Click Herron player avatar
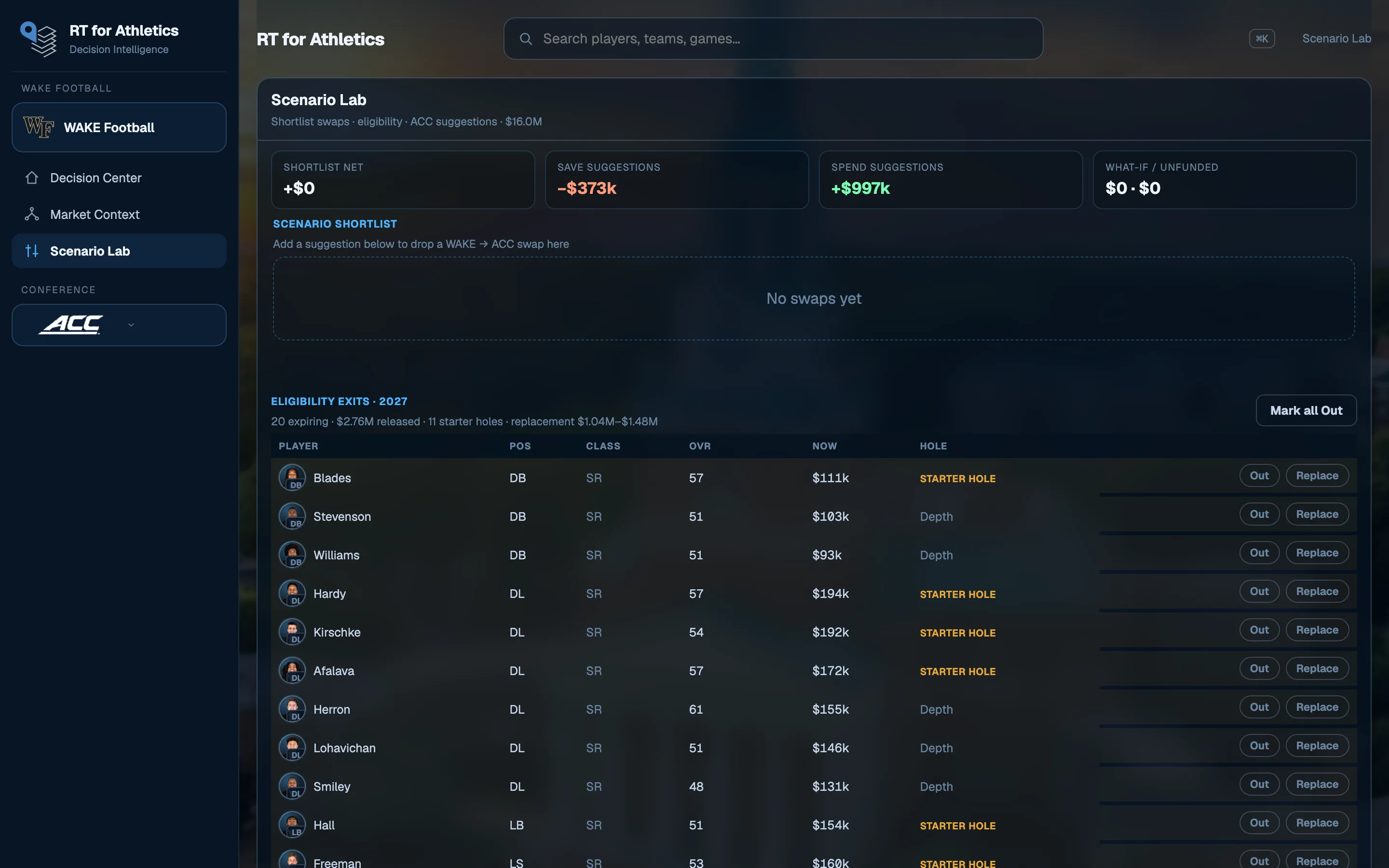 [x=292, y=709]
